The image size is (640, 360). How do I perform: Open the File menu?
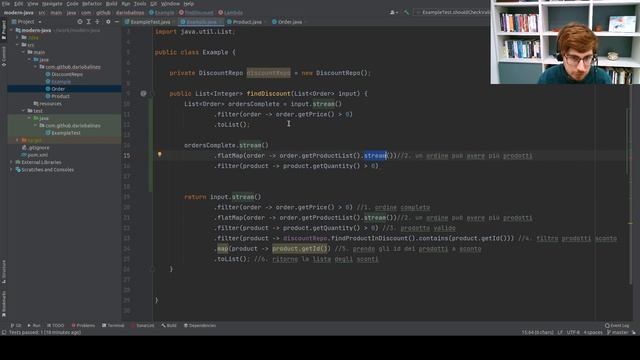(x=6, y=4)
